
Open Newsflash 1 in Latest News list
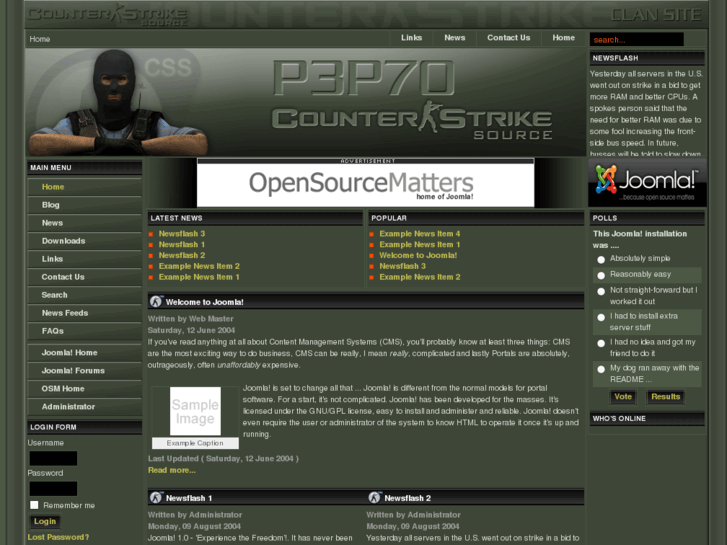click(182, 244)
